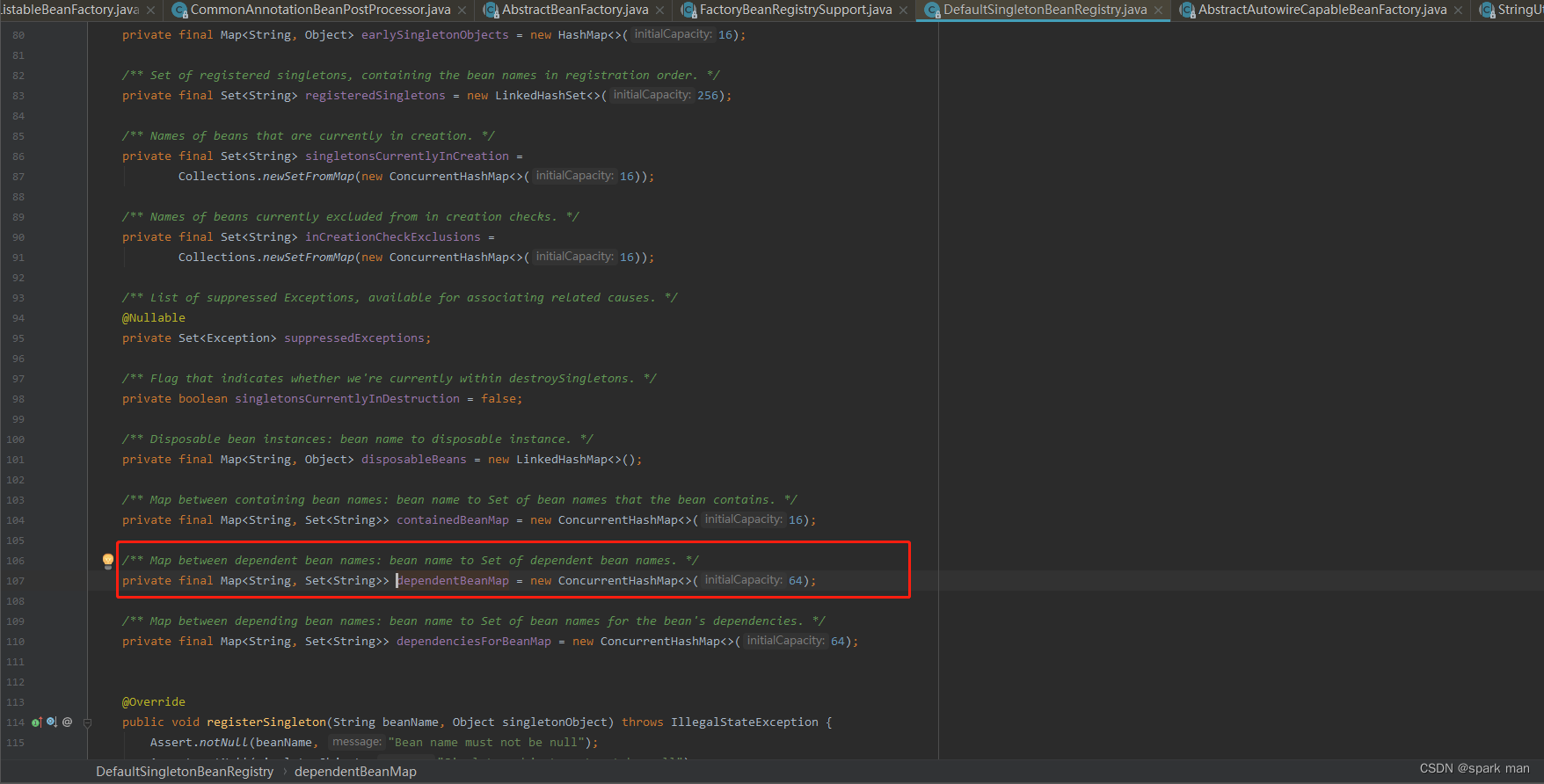The width and height of the screenshot is (1544, 784).
Task: Click the green implements-method gutter icon at line 114
Action: pyautogui.click(x=37, y=722)
